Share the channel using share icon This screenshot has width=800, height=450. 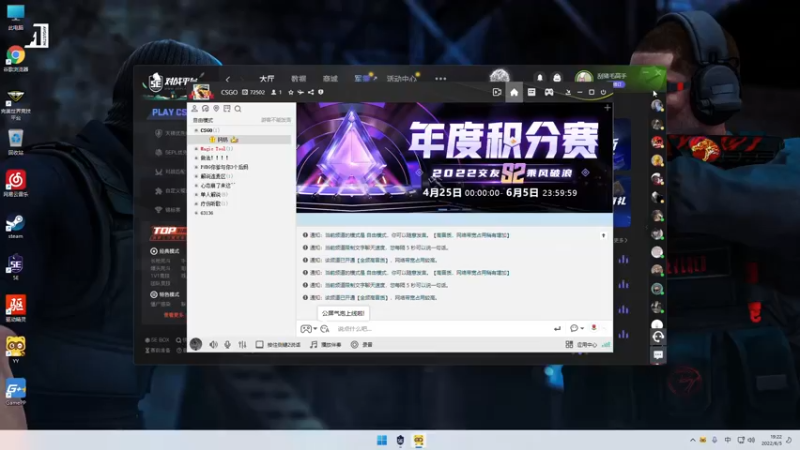click(x=311, y=92)
